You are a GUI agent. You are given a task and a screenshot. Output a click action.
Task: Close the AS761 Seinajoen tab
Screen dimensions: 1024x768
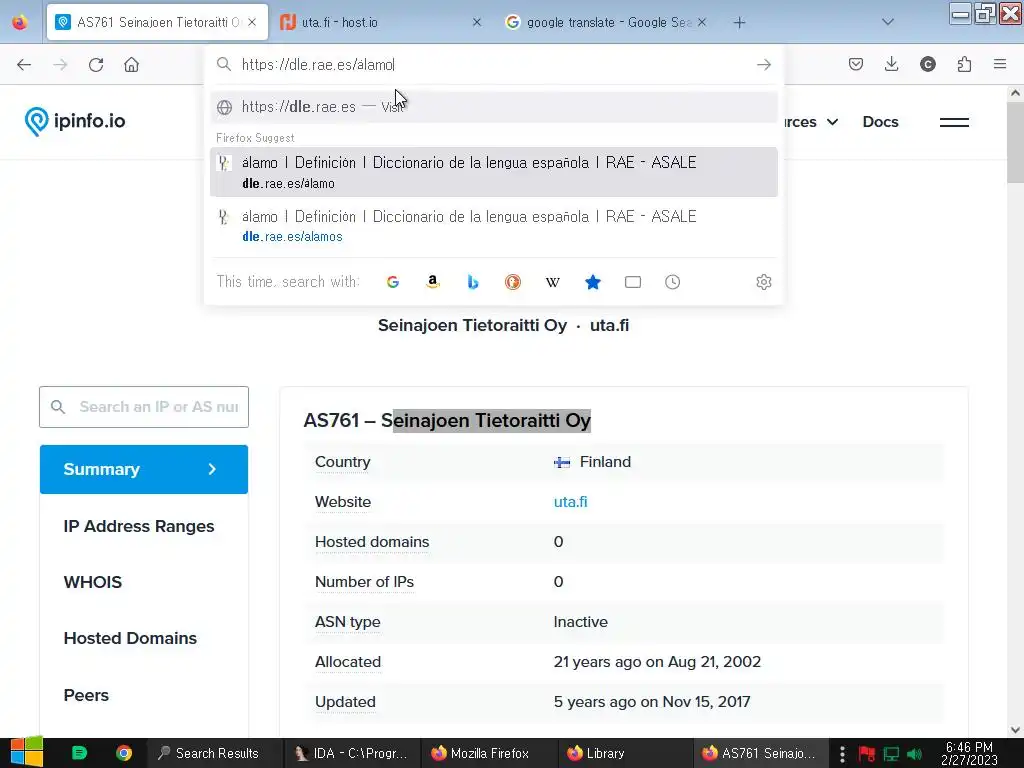click(x=252, y=22)
